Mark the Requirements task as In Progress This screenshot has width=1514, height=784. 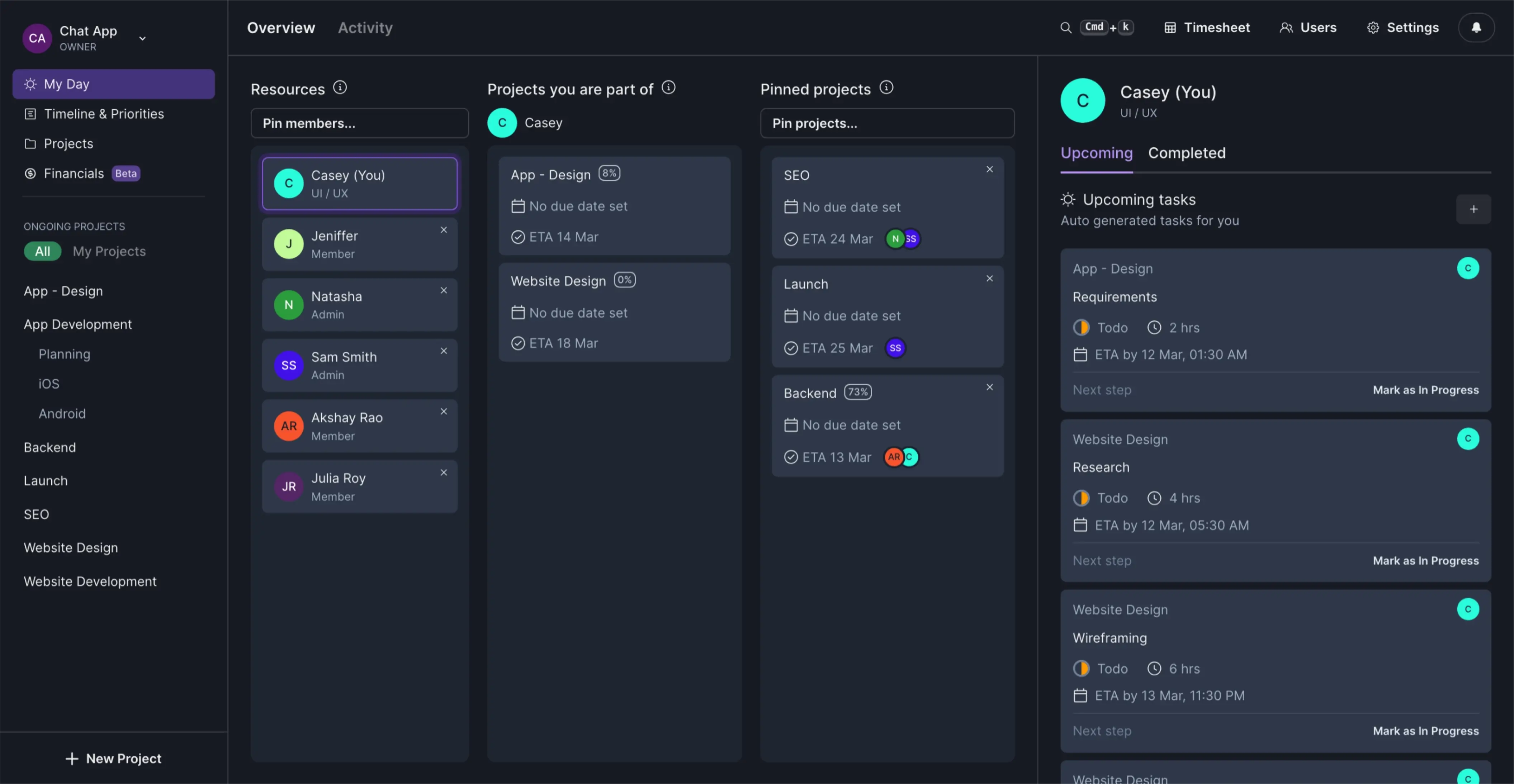click(x=1425, y=390)
